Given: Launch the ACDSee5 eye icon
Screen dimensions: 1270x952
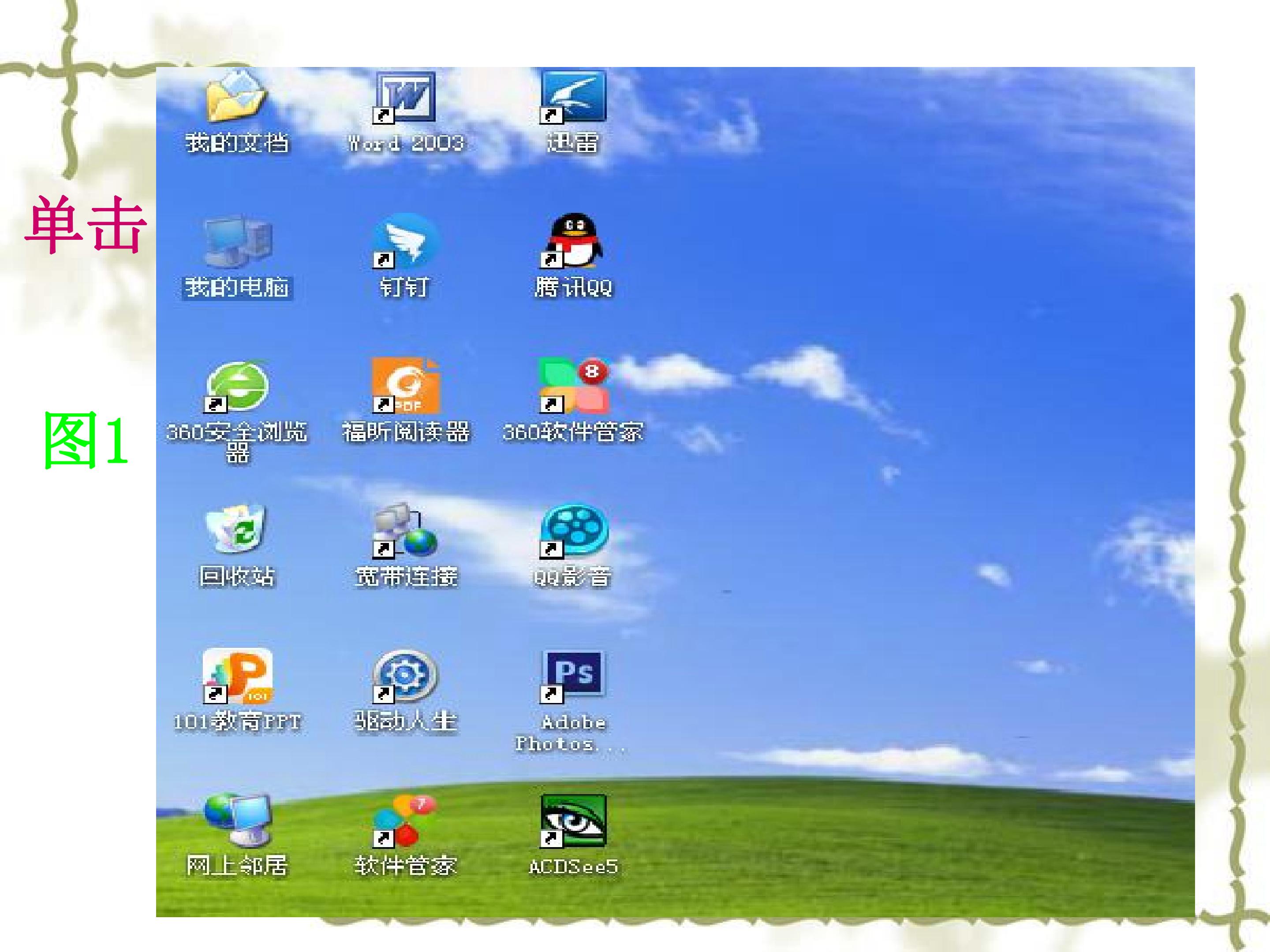Looking at the screenshot, I should pos(572,821).
